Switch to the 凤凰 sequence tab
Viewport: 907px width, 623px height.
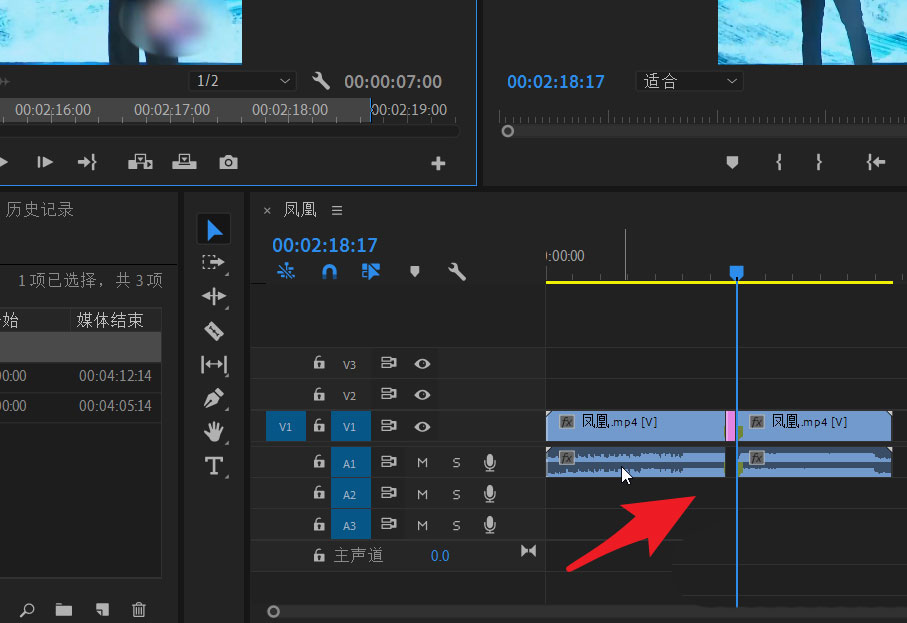300,210
